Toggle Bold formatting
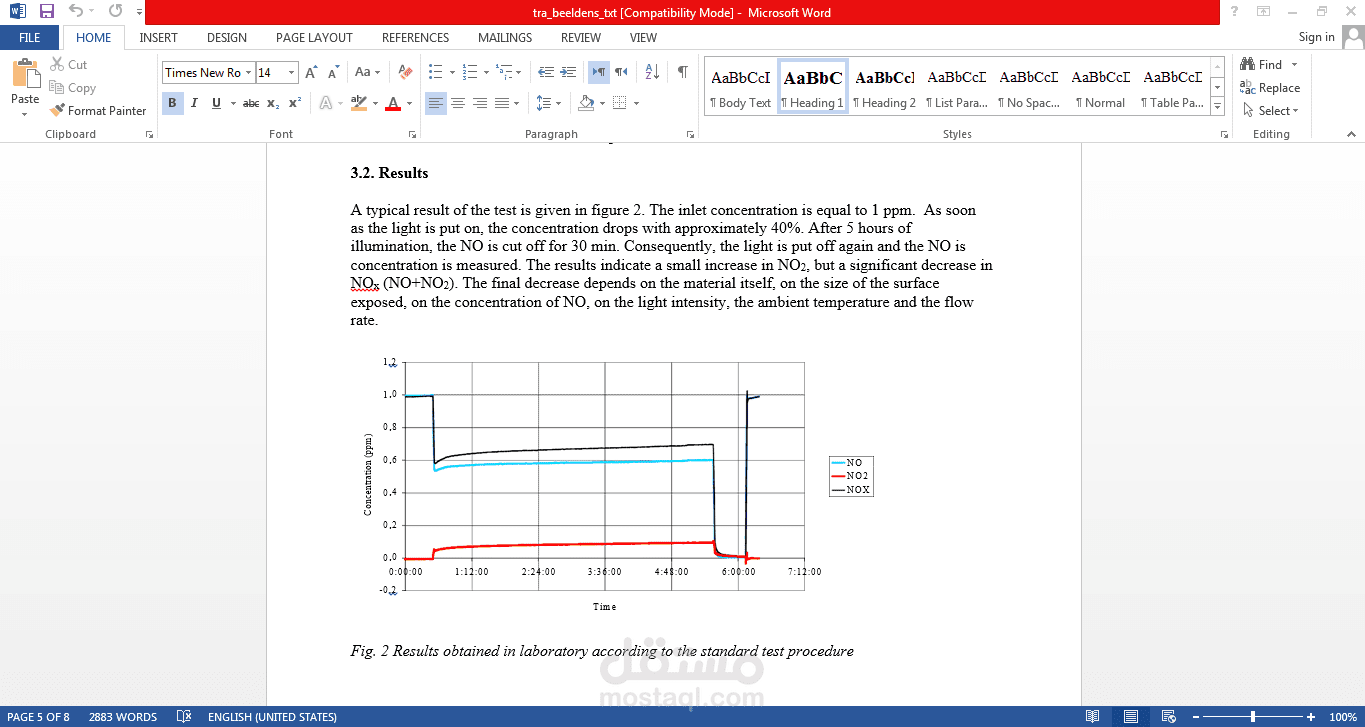The height and width of the screenshot is (727, 1365). pos(172,103)
